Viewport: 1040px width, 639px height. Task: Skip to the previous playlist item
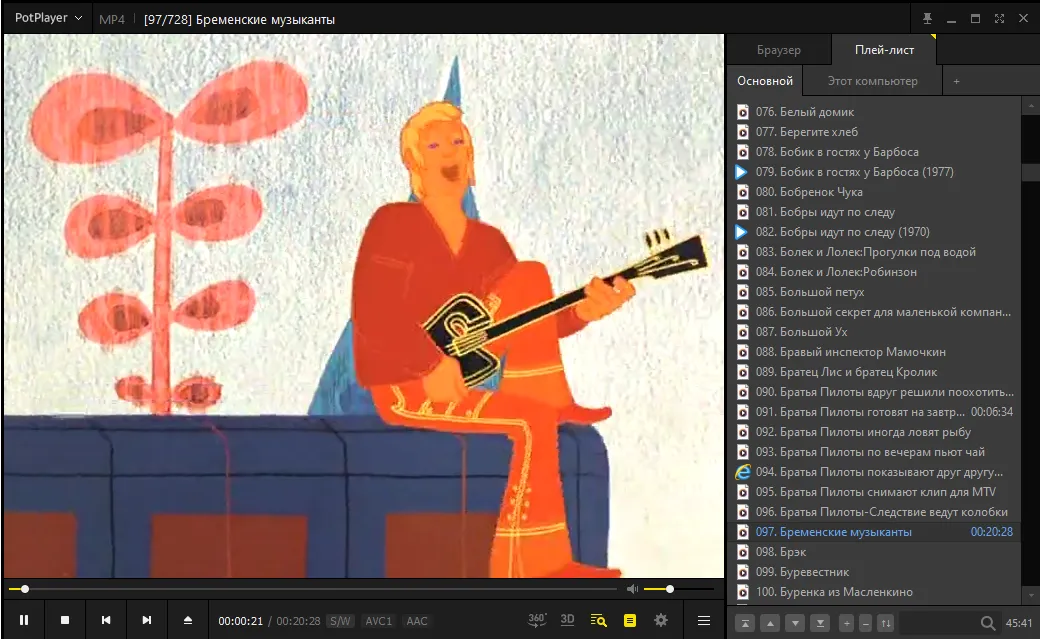tap(106, 620)
